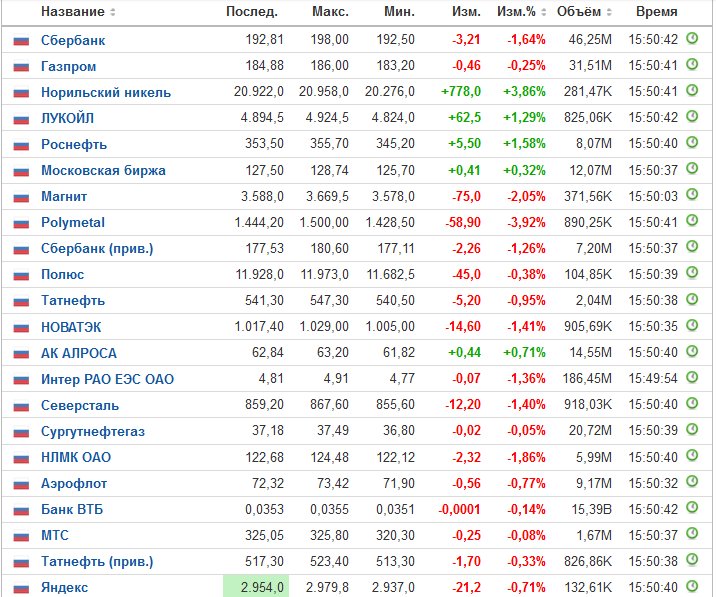Viewport: 716px width, 597px height.
Task: Open the Северсталь stock link
Action: (80, 405)
